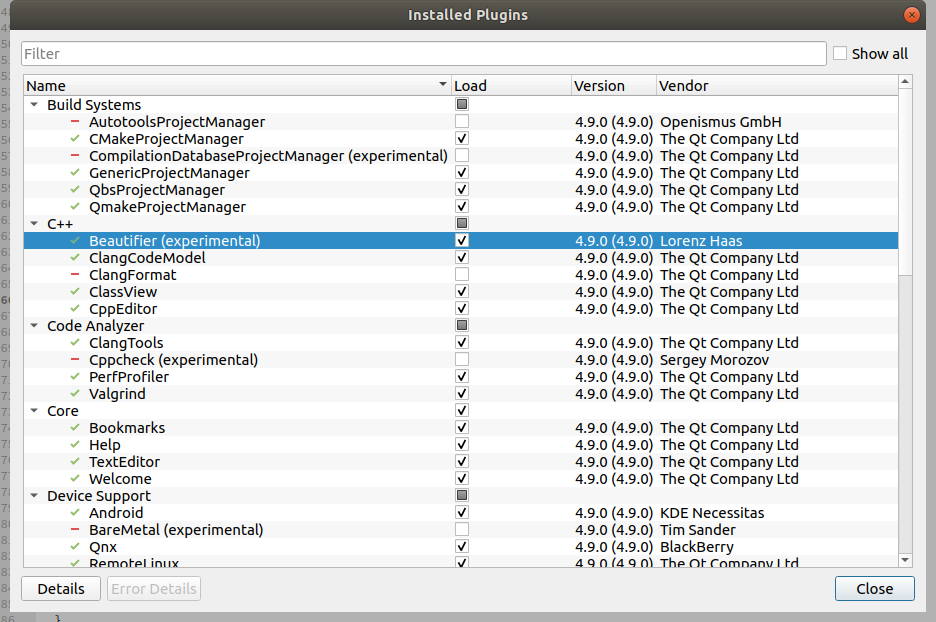Click the red dash icon beside BareMetal
The height and width of the screenshot is (622, 936).
(x=75, y=529)
